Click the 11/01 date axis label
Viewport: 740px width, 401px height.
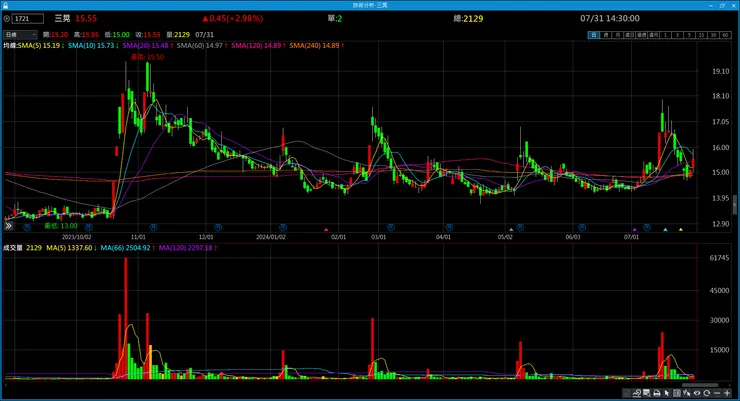138,237
